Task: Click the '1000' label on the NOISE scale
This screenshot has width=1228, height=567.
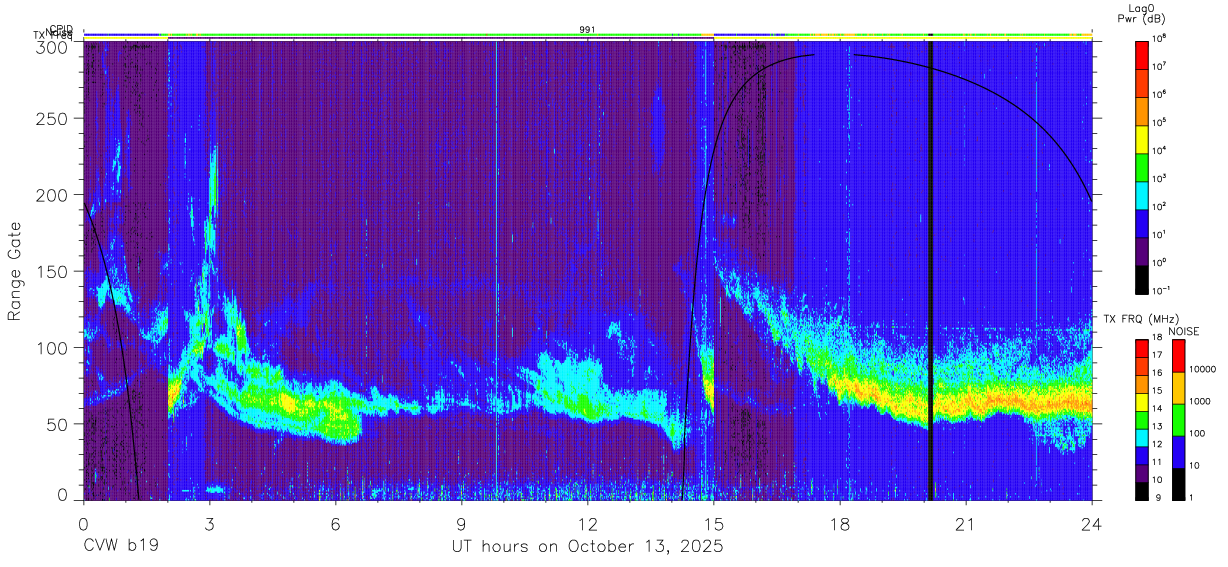Action: [x=1201, y=400]
